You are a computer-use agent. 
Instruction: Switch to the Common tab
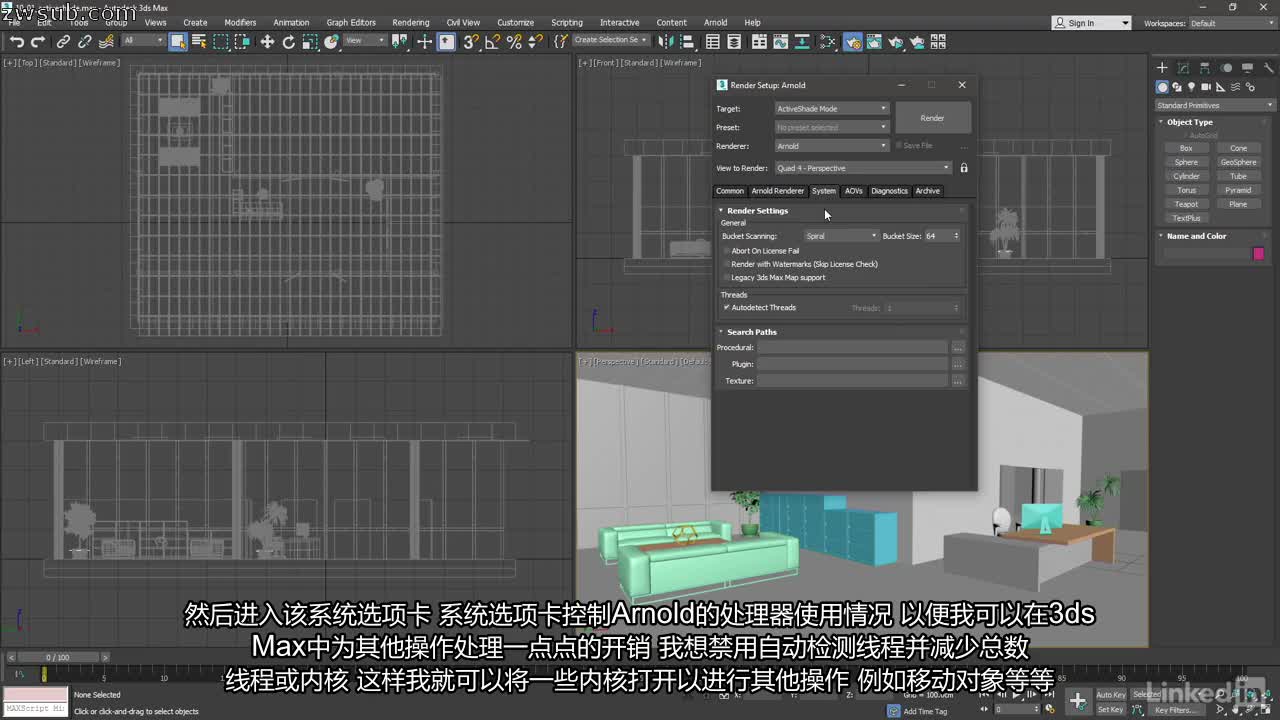click(729, 191)
